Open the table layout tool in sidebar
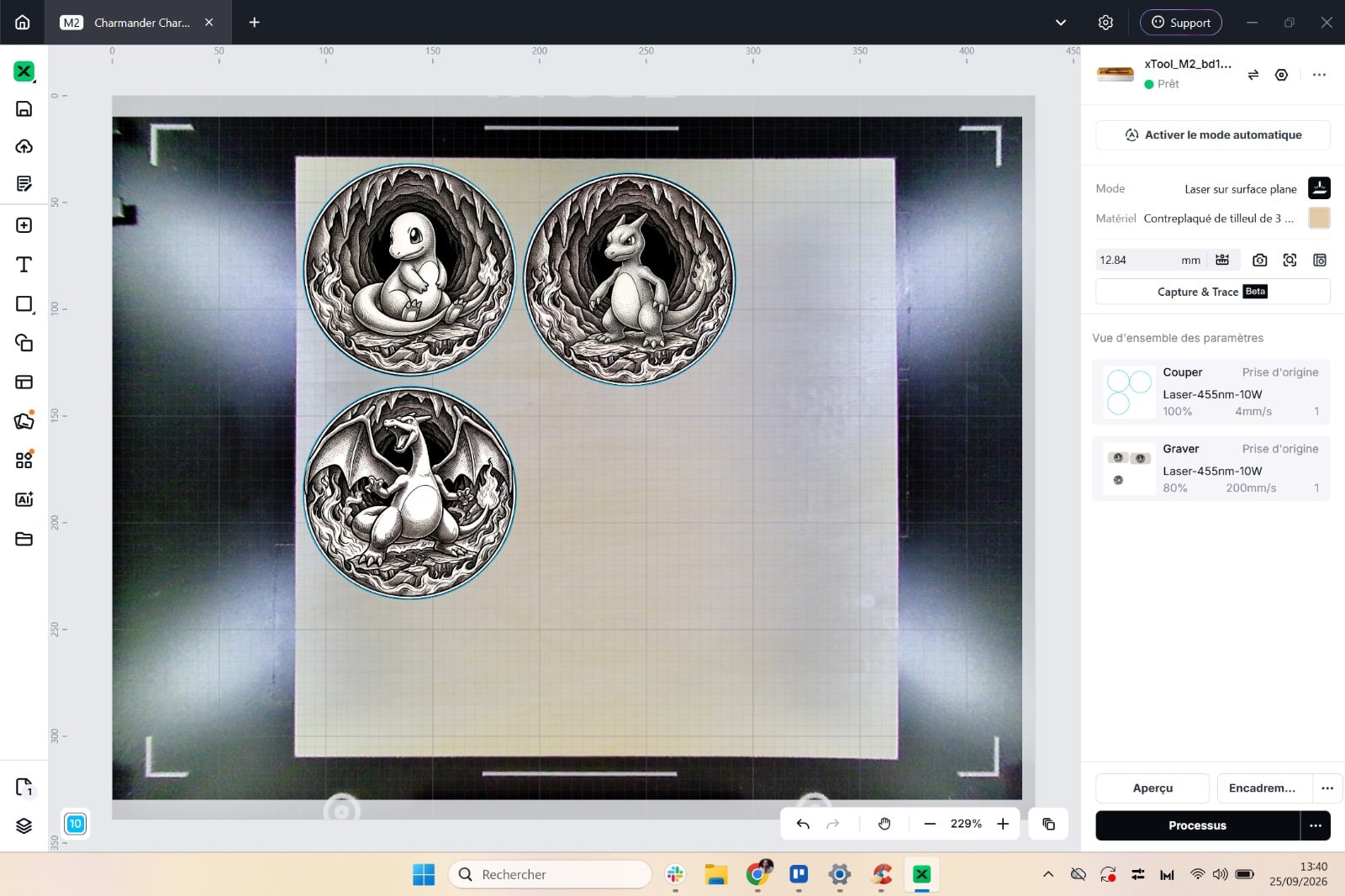 click(24, 382)
